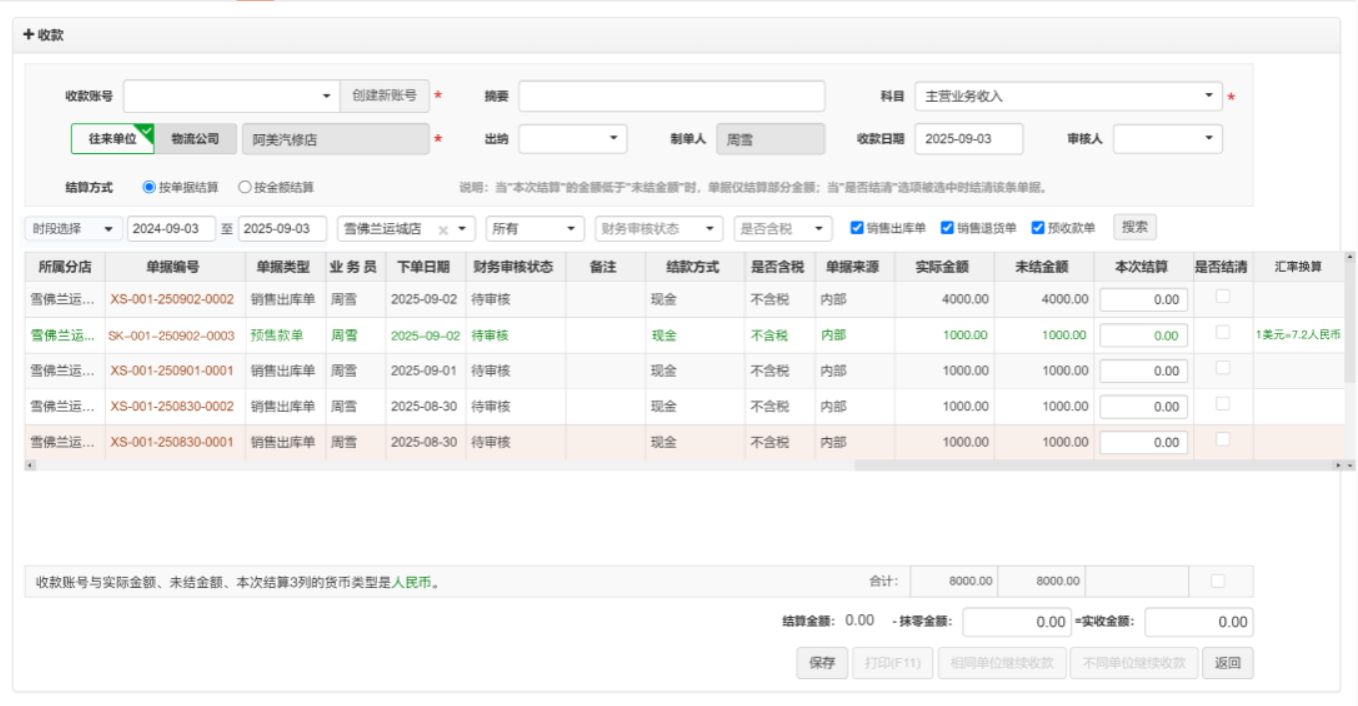
Task: Click the 搜索 button
Action: pyautogui.click(x=1134, y=228)
